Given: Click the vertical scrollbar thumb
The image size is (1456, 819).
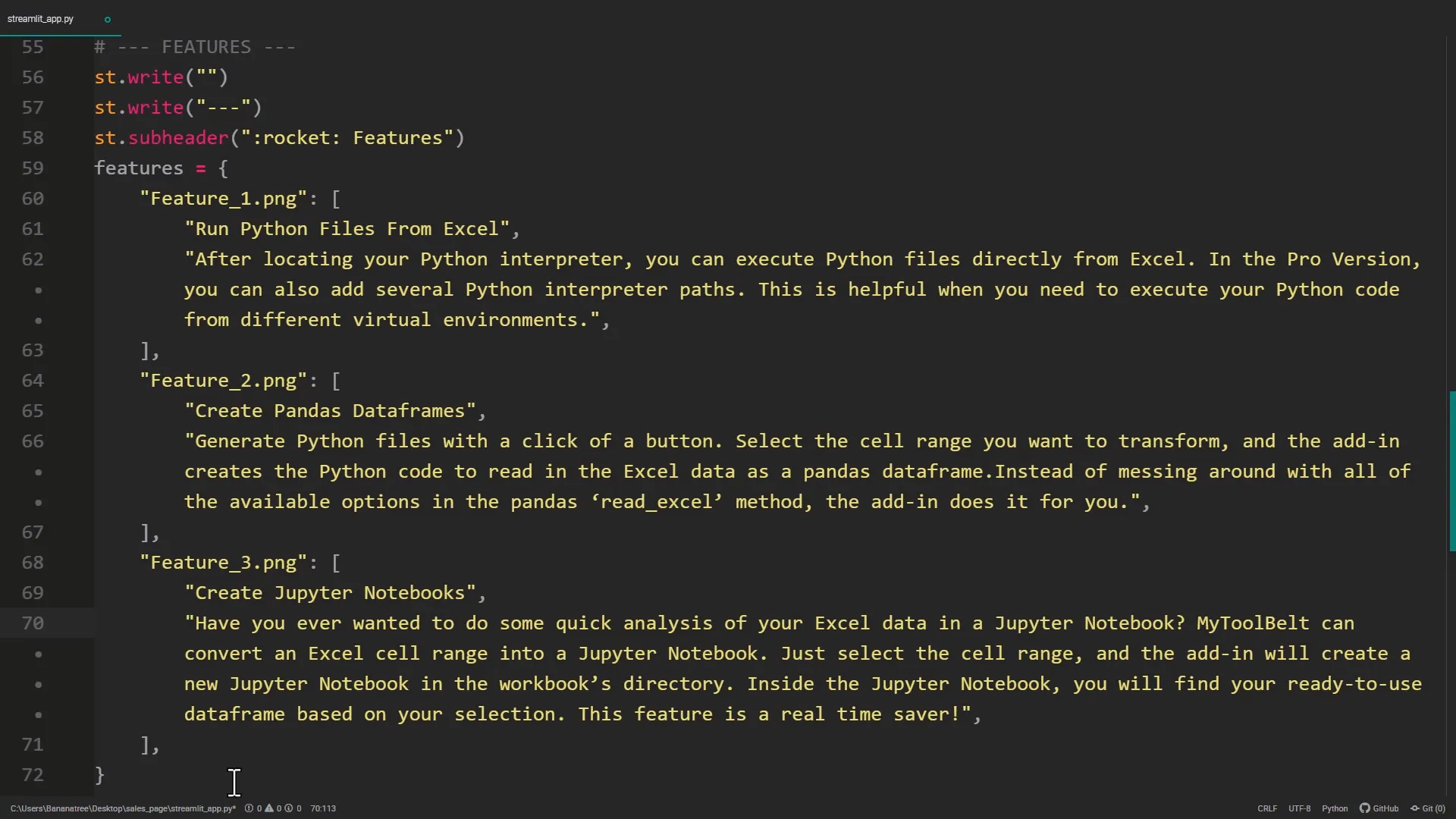Looking at the screenshot, I should pyautogui.click(x=1451, y=470).
